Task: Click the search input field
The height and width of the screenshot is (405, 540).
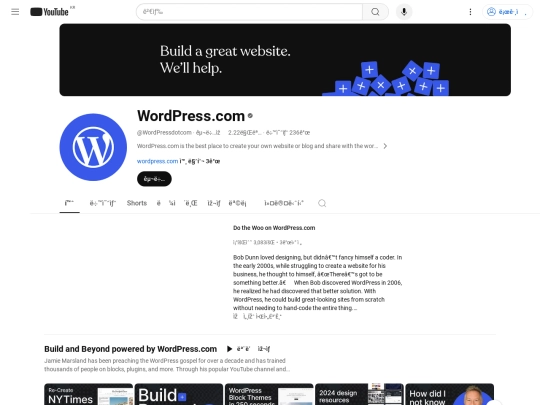Action: 249,12
